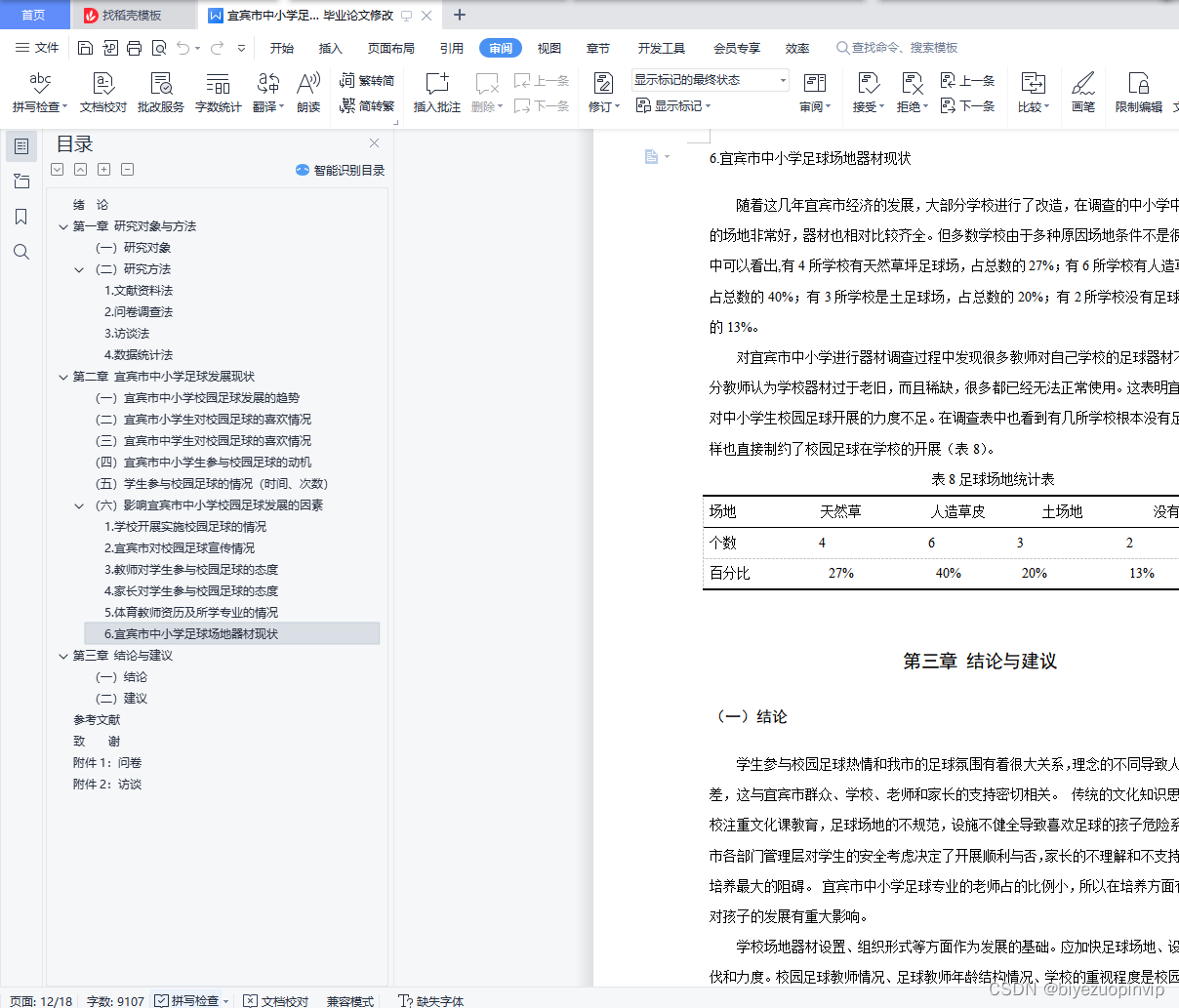Screen dimensions: 1179x1008
Task: Click the Undo arrow icon
Action: tap(183, 48)
